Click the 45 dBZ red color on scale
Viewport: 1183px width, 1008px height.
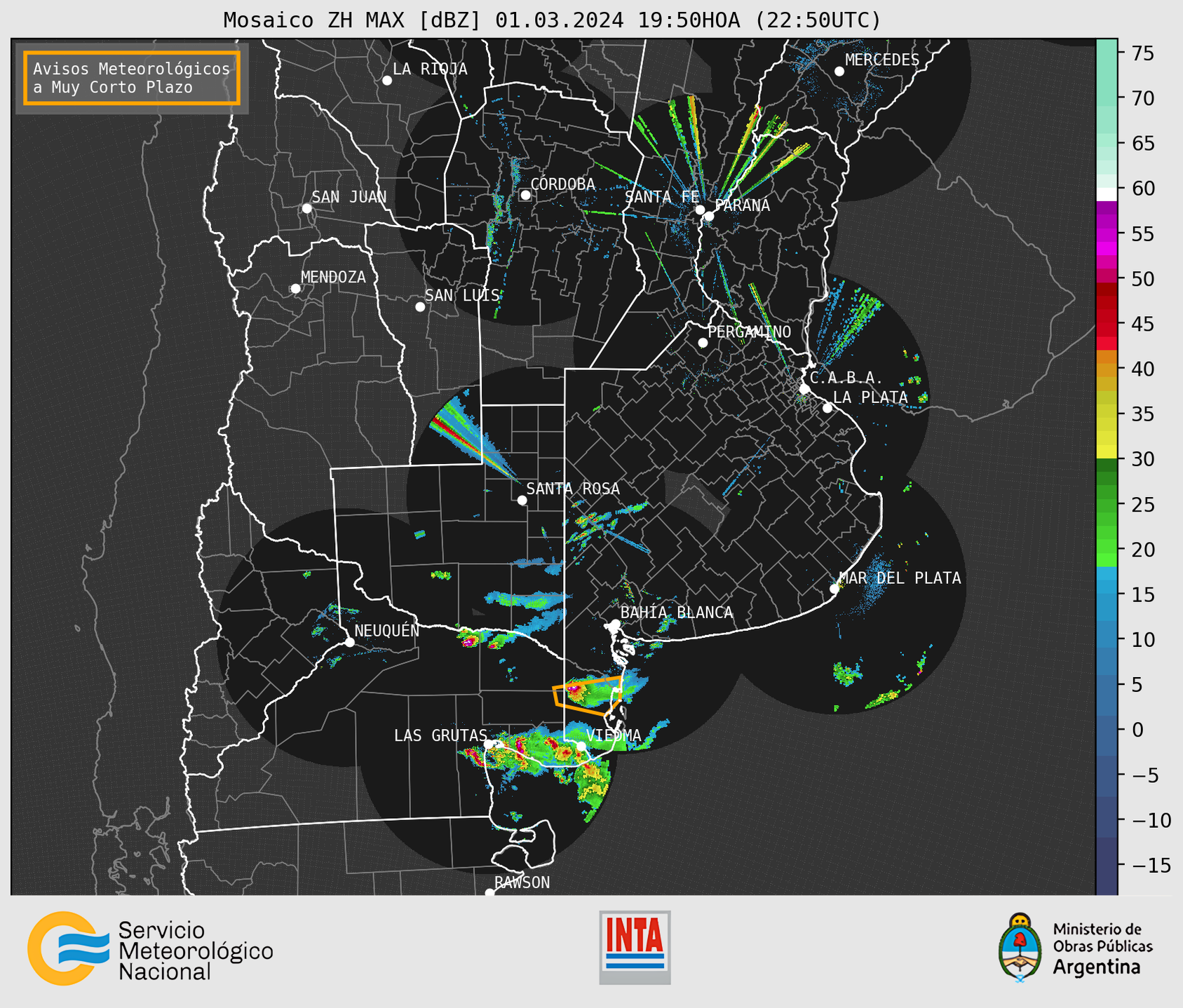(x=1107, y=325)
